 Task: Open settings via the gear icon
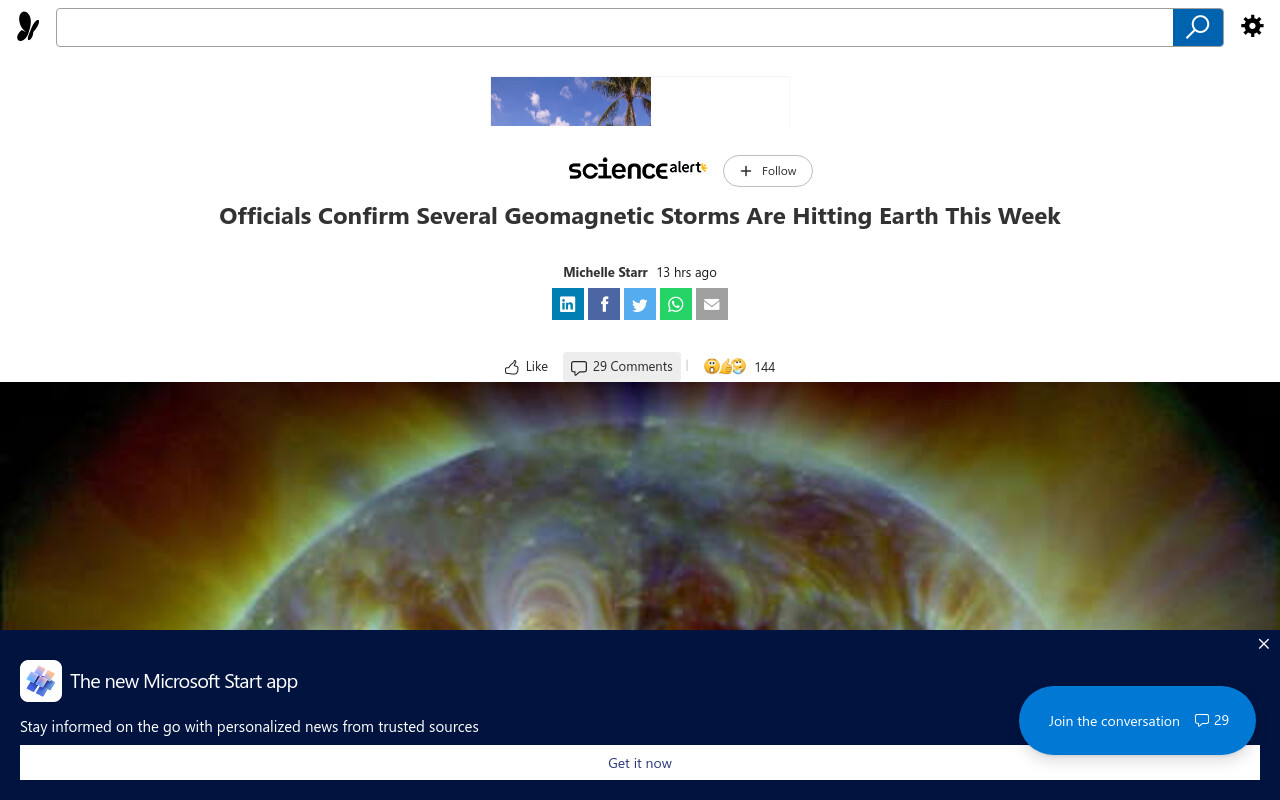[x=1252, y=26]
